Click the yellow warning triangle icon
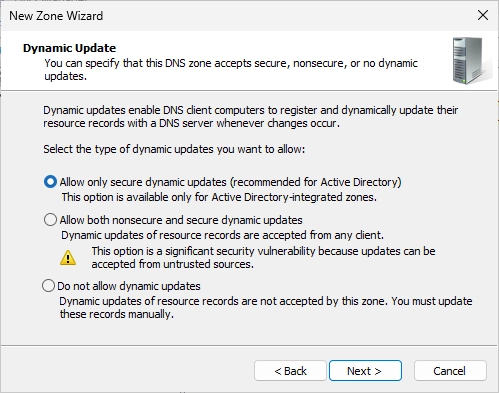This screenshot has width=499, height=393. 68,258
